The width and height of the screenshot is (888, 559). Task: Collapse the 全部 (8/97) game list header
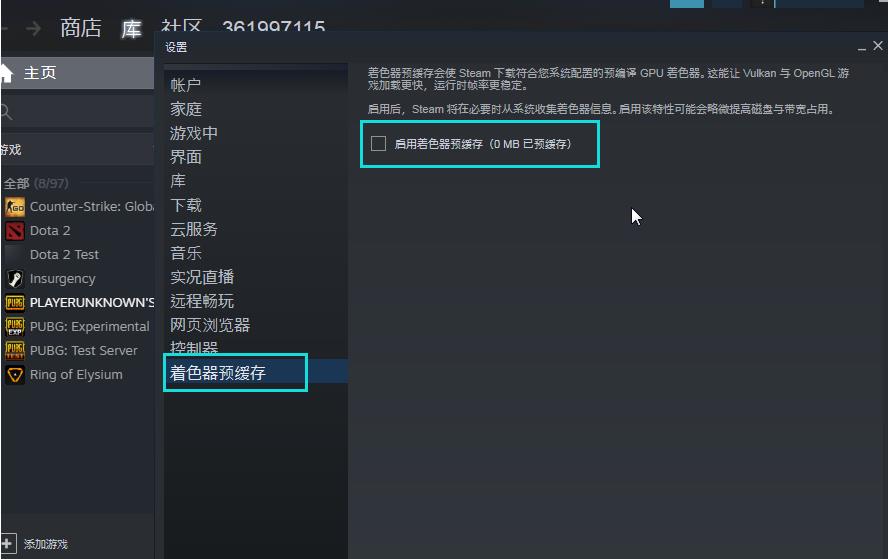pos(36,184)
